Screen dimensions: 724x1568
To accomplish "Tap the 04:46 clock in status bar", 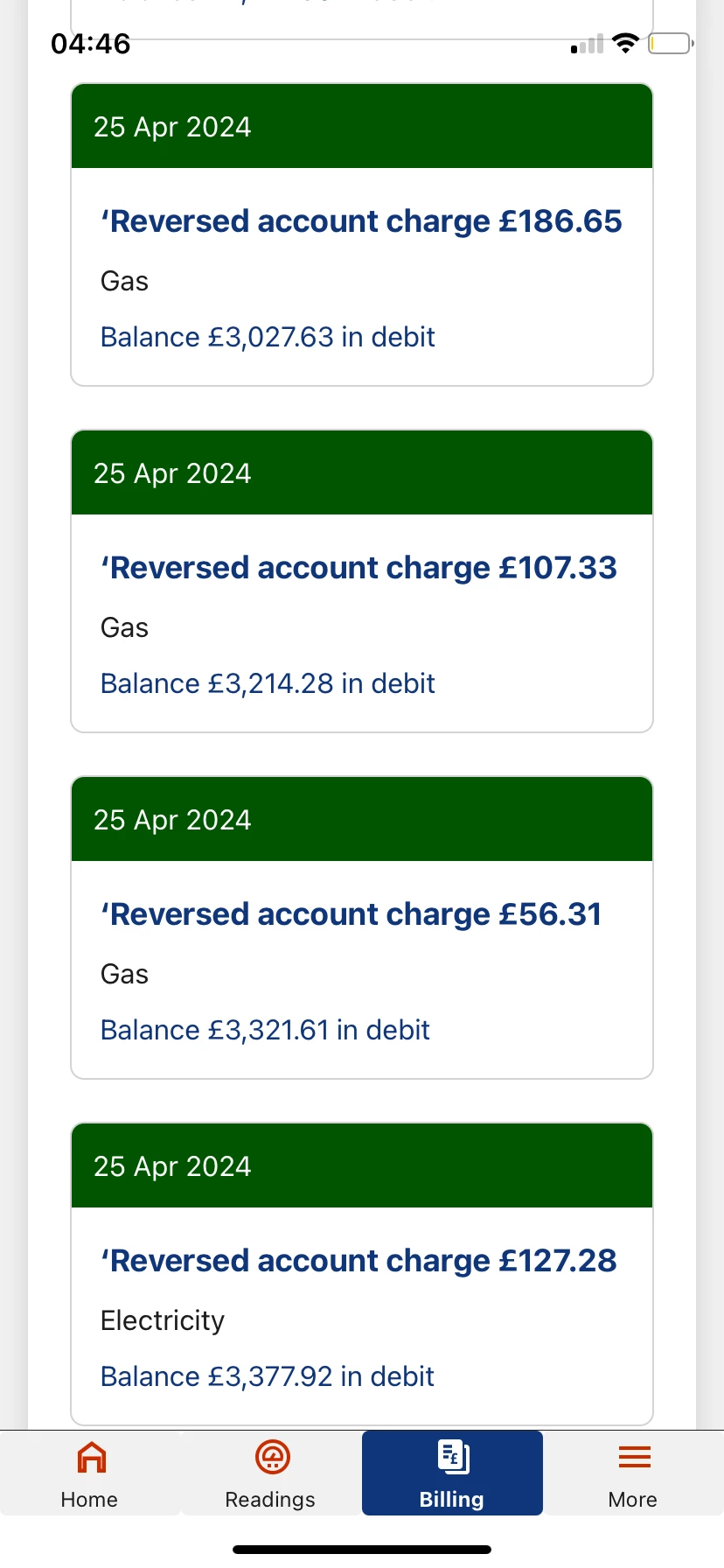I will (91, 44).
